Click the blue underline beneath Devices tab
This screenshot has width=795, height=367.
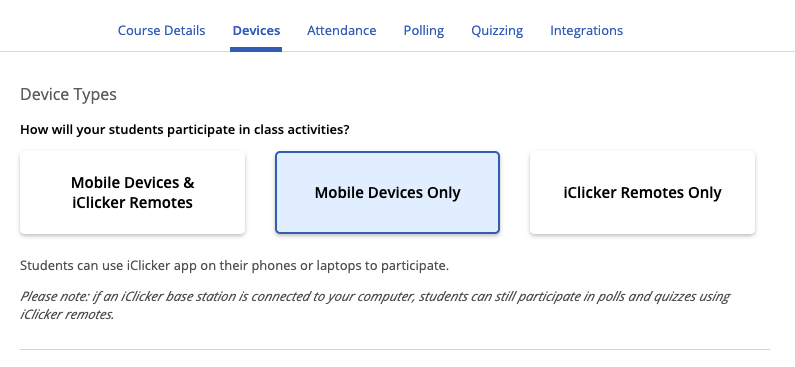click(x=256, y=49)
